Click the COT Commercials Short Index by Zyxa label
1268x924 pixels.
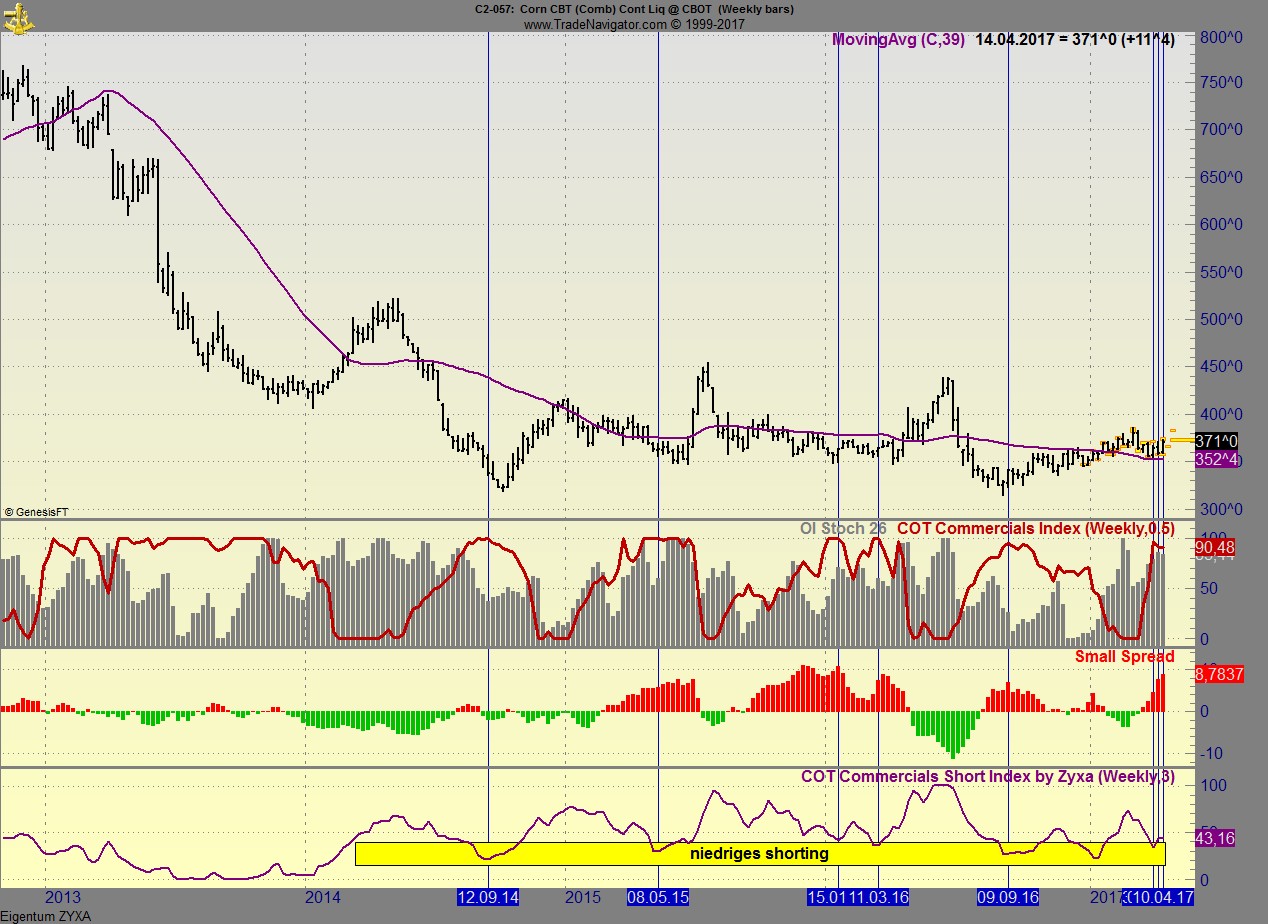(x=988, y=777)
